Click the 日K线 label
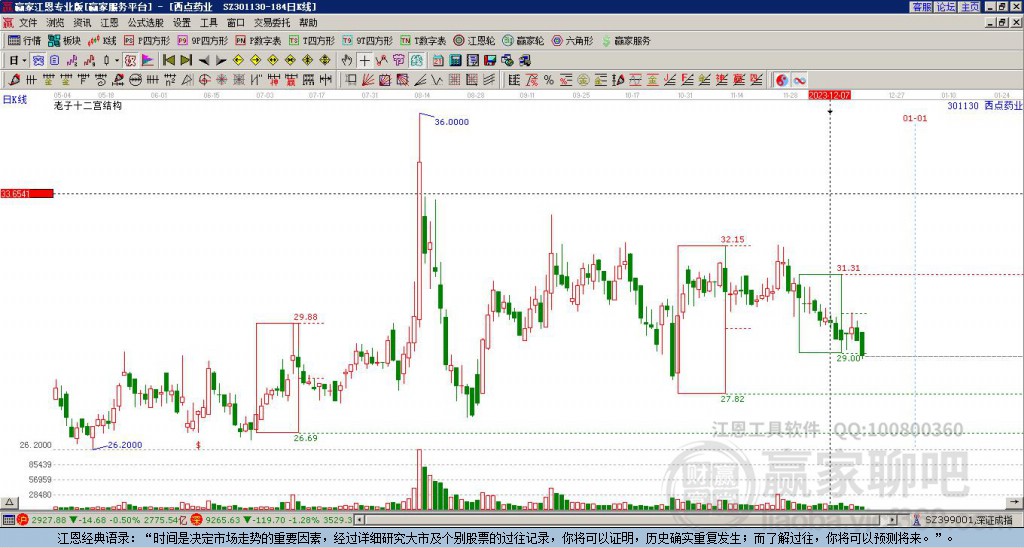1024x548 pixels. click(15, 100)
